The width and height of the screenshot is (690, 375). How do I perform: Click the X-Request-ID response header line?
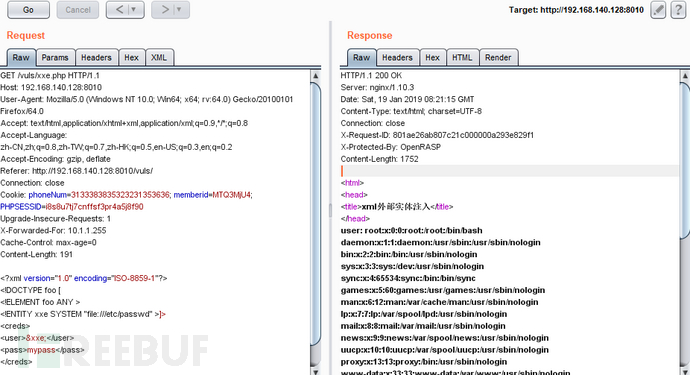437,135
